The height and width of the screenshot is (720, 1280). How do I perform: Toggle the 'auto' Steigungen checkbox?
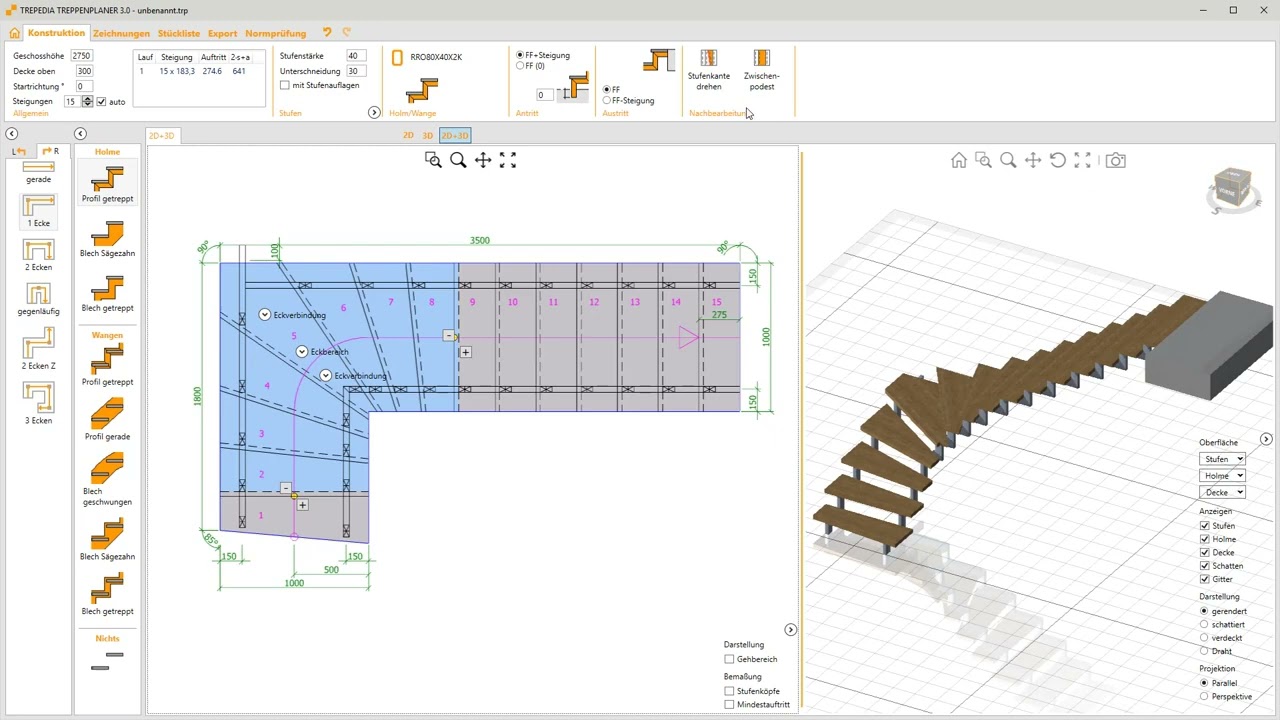[101, 101]
